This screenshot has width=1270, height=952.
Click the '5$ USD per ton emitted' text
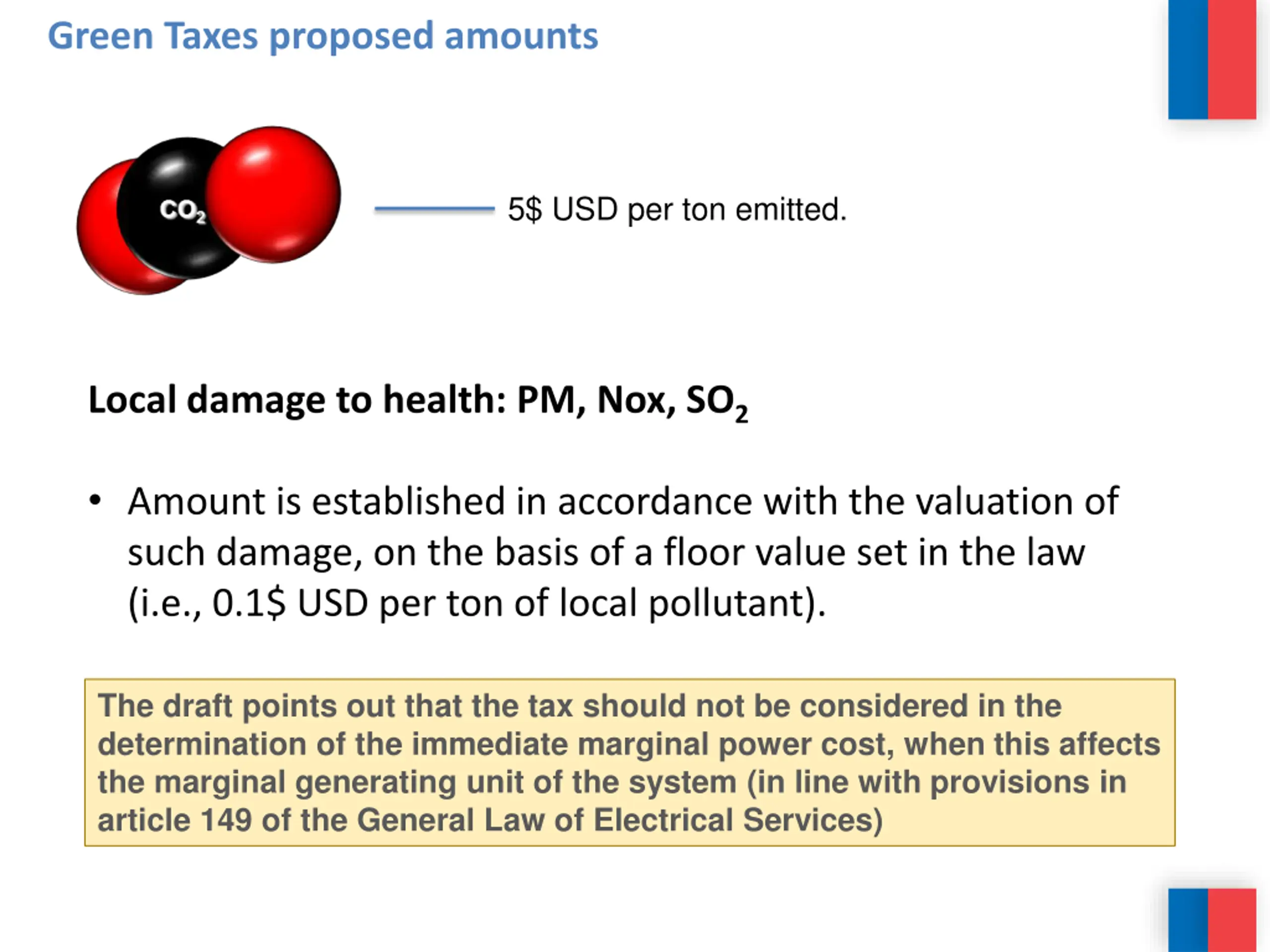678,209
